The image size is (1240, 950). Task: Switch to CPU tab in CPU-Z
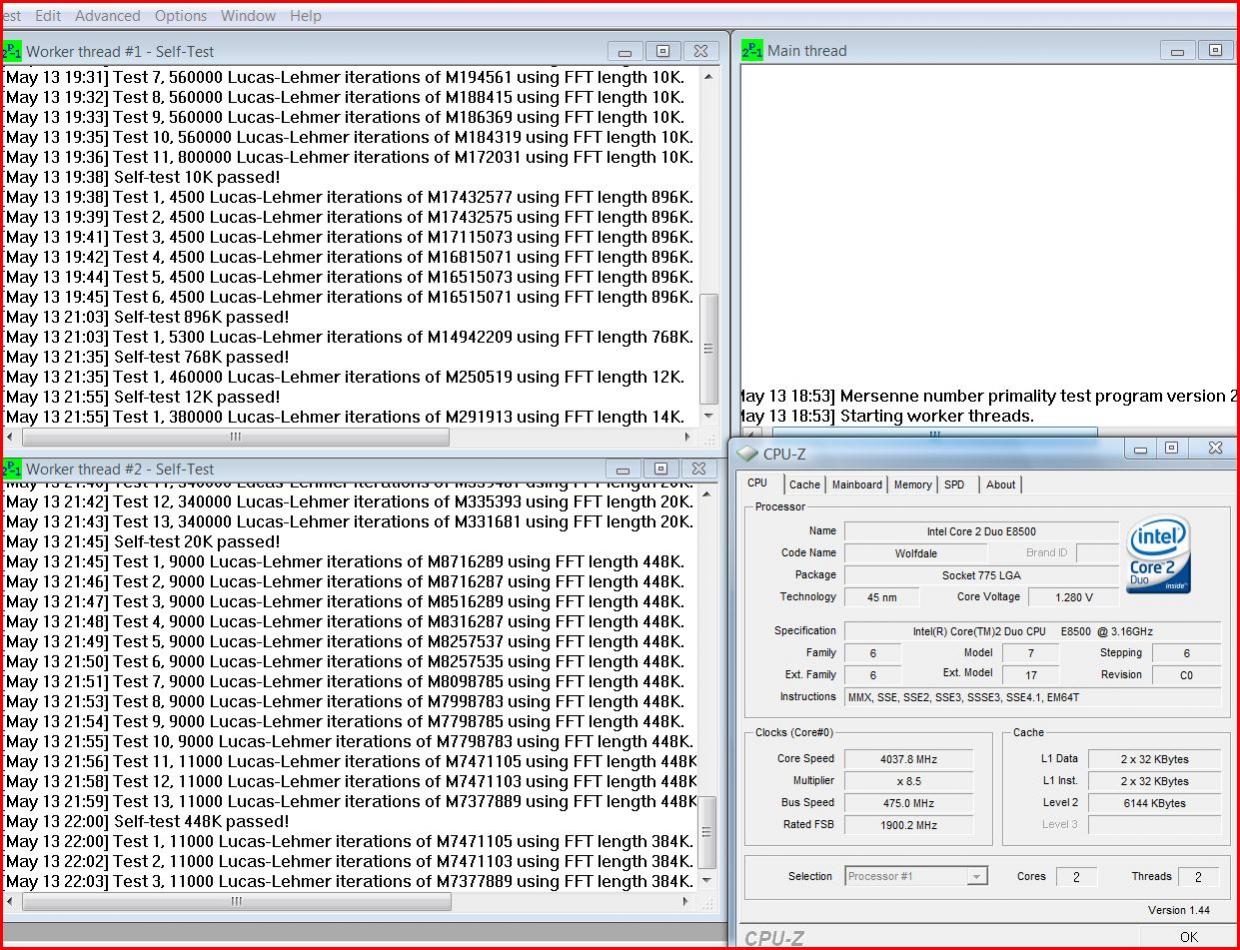(758, 483)
